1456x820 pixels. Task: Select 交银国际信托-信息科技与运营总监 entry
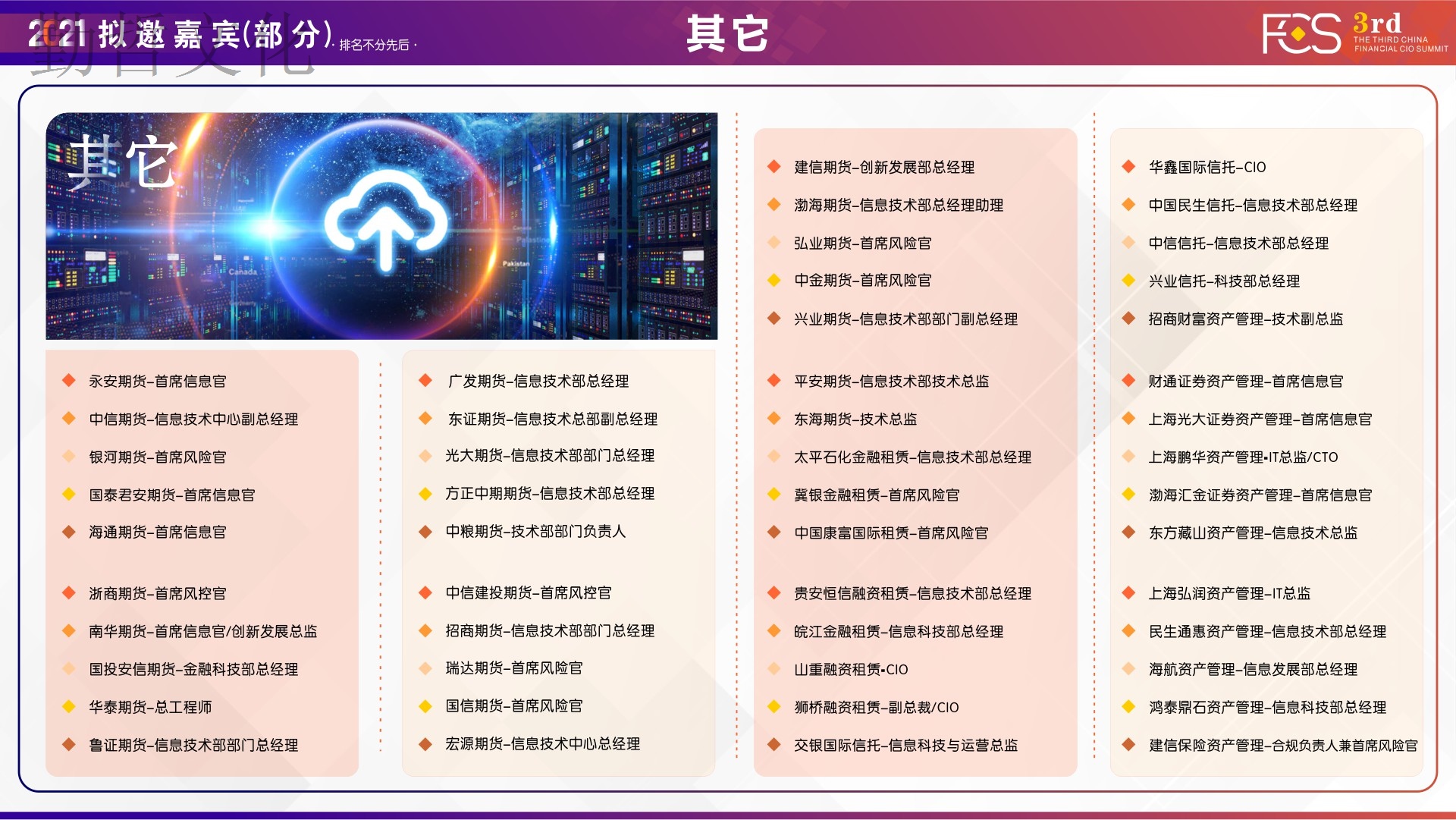(906, 745)
